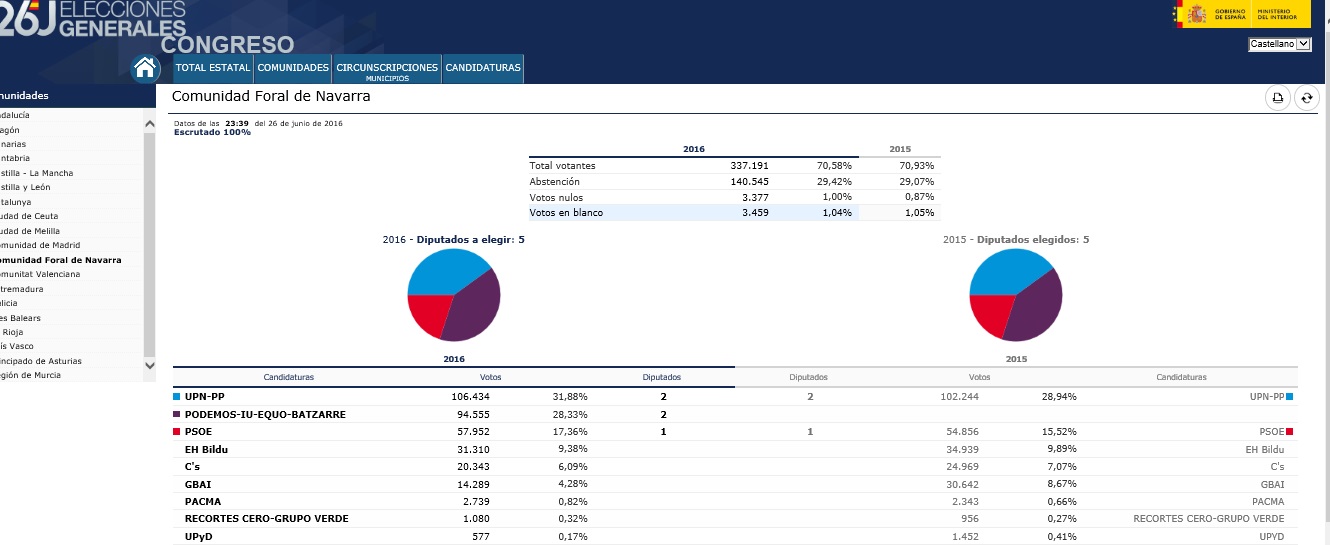This screenshot has width=1330, height=545.
Task: Select Andalucía in the communities list
Action: pos(14,115)
